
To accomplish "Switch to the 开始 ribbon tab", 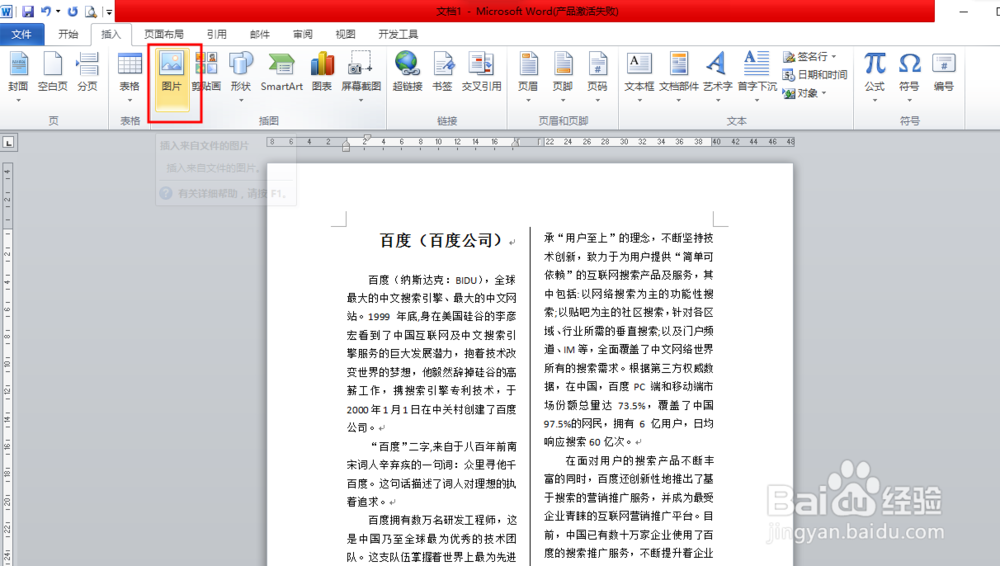I will click(68, 34).
